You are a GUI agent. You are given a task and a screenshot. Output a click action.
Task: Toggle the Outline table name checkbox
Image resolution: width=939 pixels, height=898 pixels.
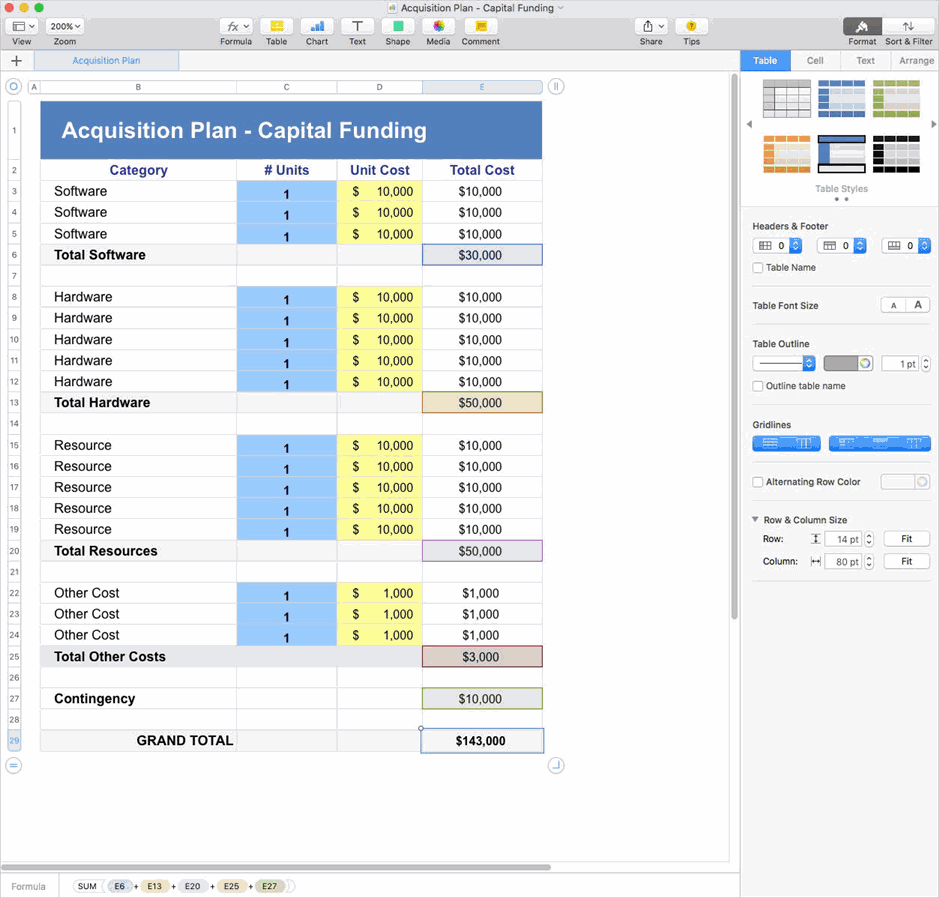757,386
